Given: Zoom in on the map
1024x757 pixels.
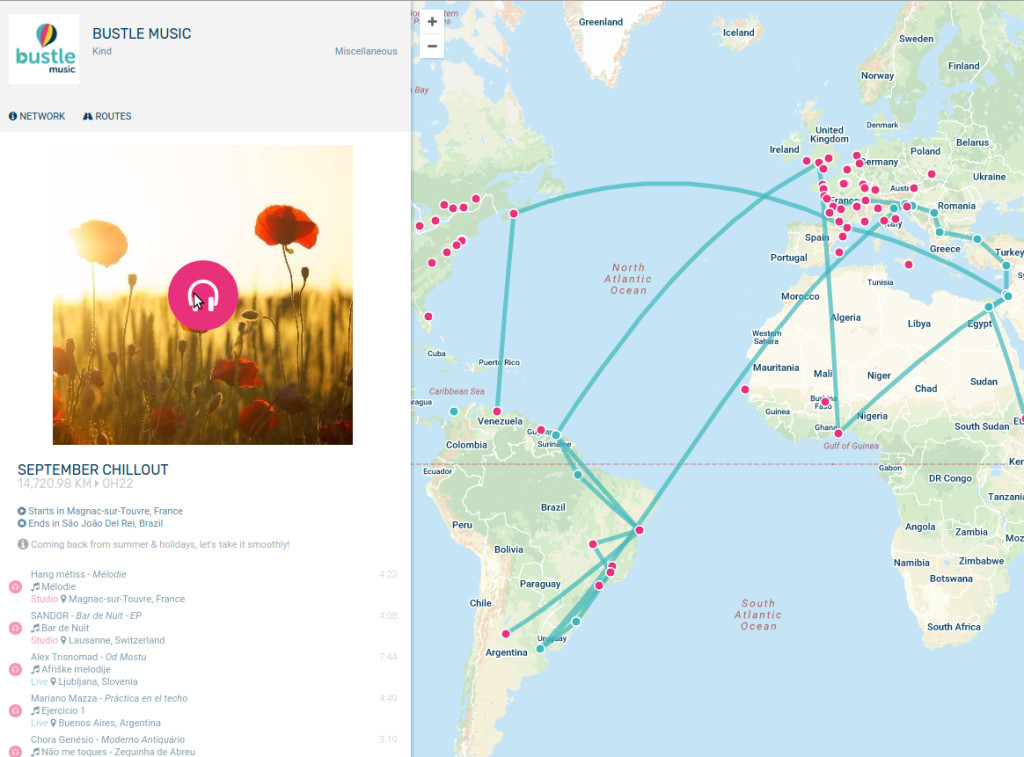Looking at the screenshot, I should (432, 22).
